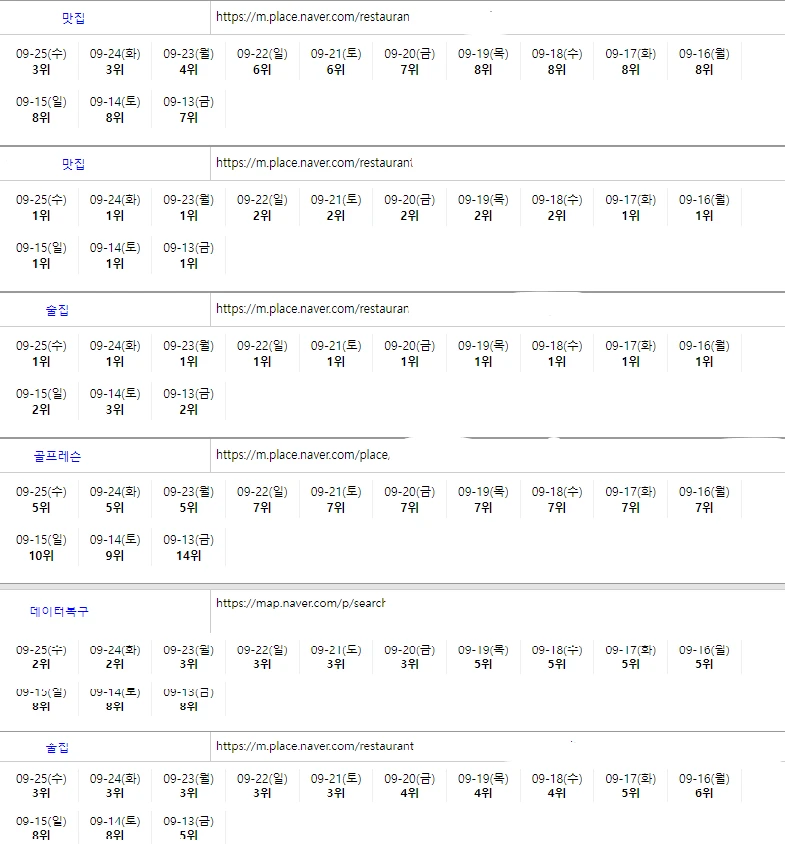Select the 09-13(금) cell showing 14위
This screenshot has width=785, height=859.
coord(188,548)
